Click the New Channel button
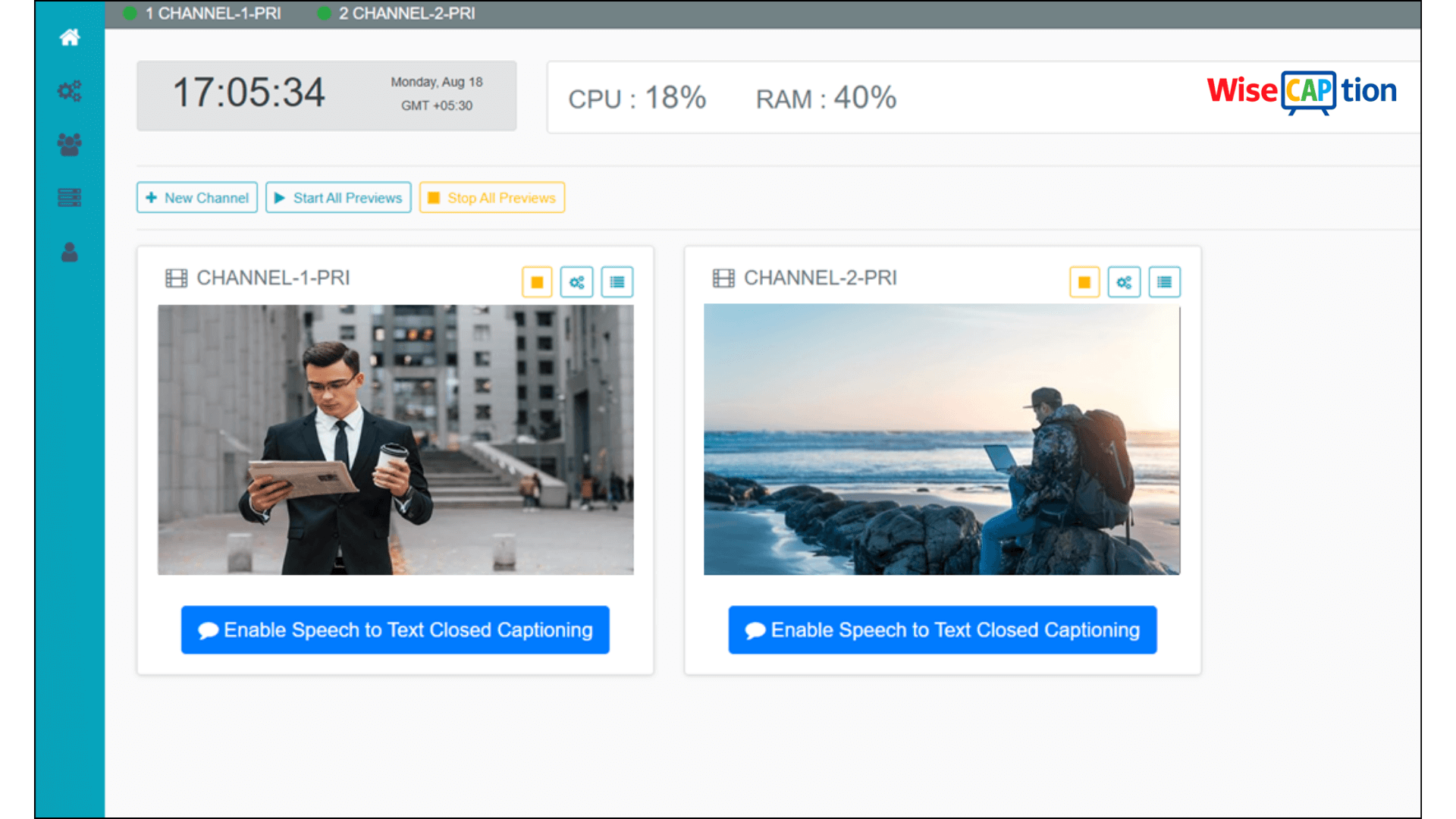1456x819 pixels. click(x=197, y=197)
